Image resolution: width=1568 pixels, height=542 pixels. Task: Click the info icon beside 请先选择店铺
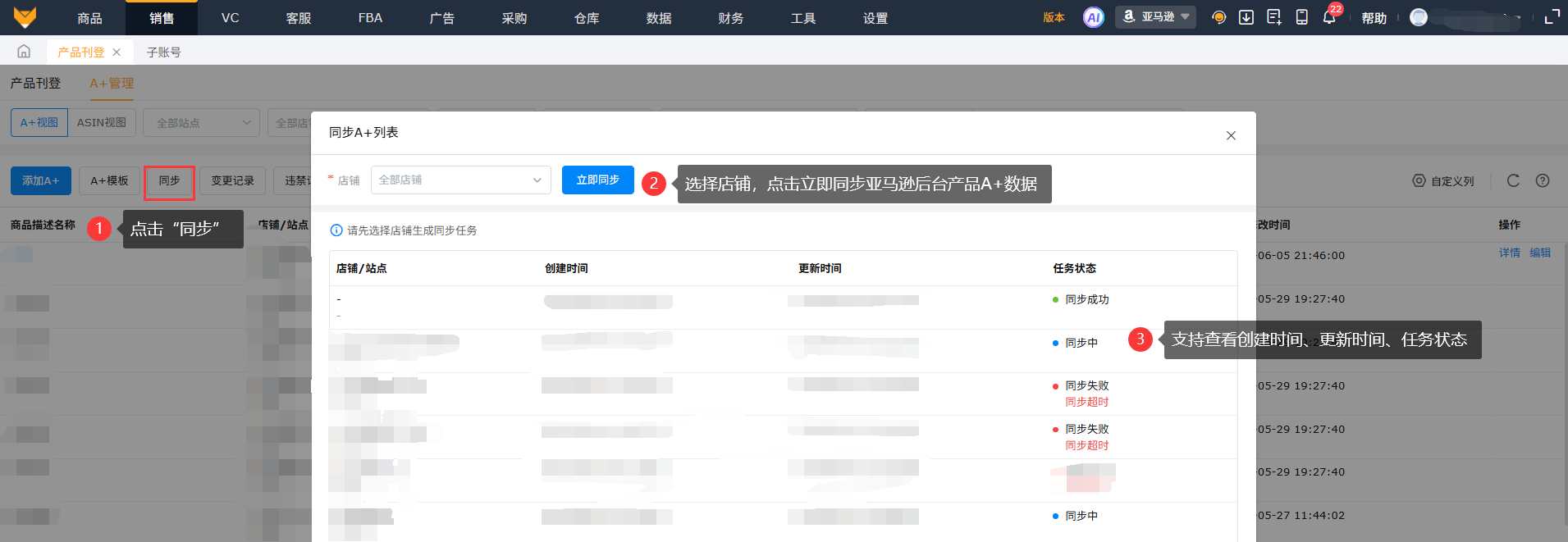[336, 230]
